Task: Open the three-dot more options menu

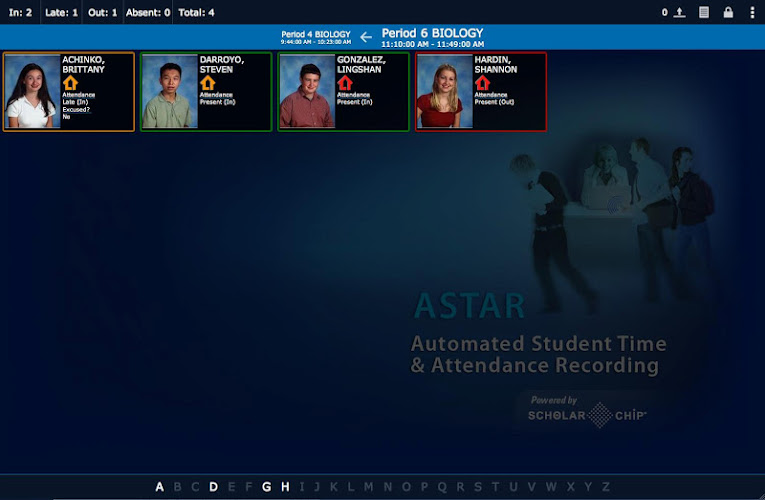Action: 752,13
